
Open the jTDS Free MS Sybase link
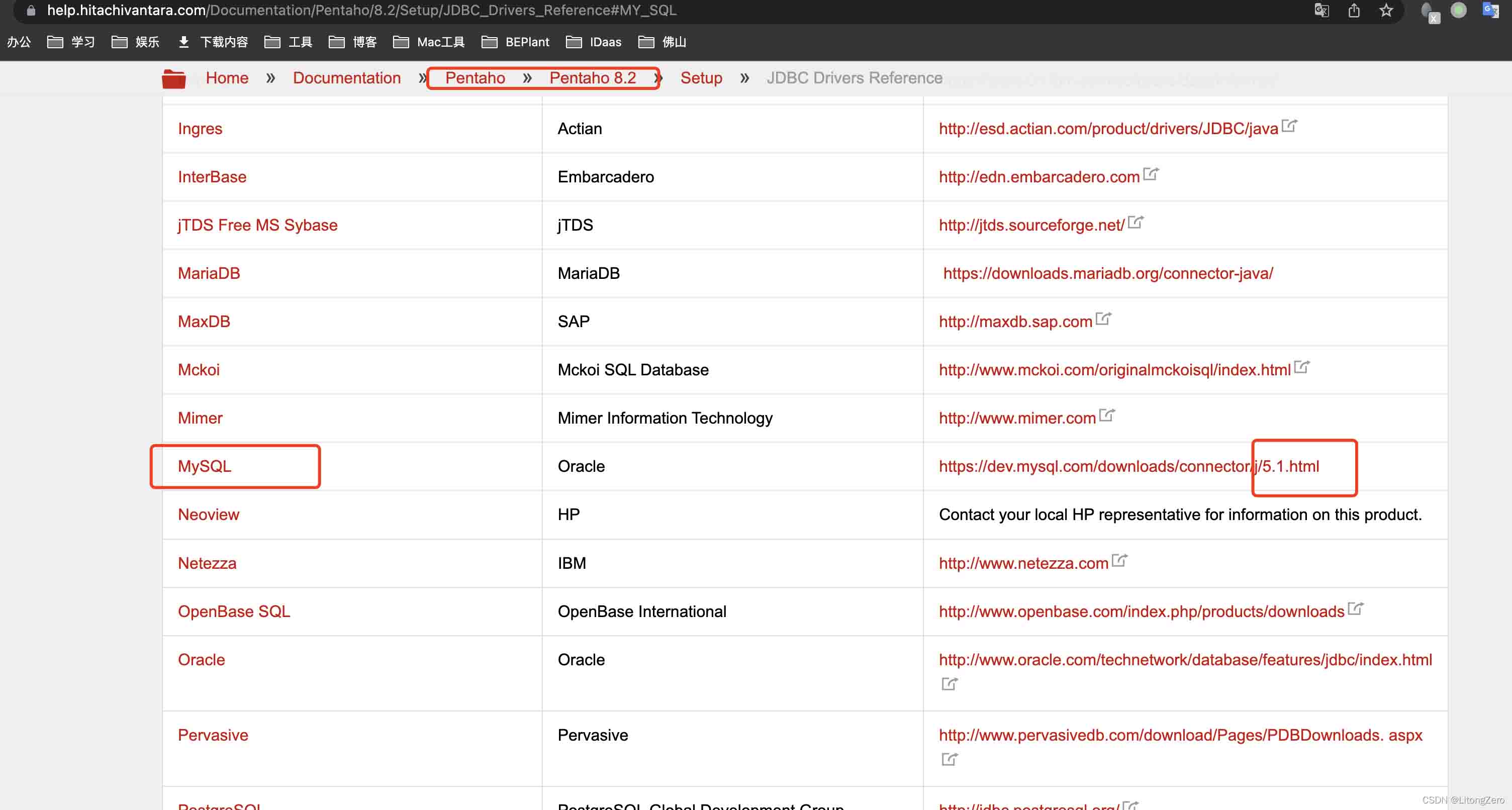257,226
